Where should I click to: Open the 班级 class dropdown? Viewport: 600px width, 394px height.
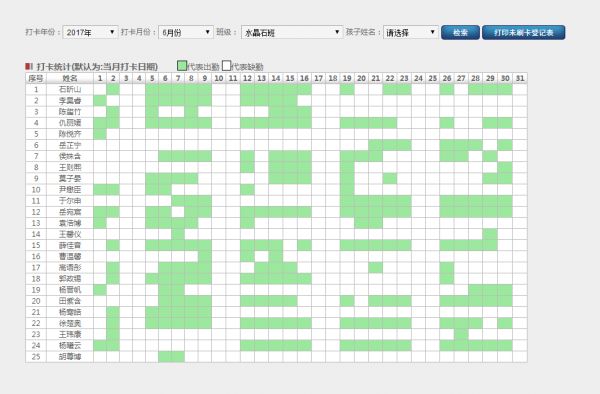click(x=292, y=33)
